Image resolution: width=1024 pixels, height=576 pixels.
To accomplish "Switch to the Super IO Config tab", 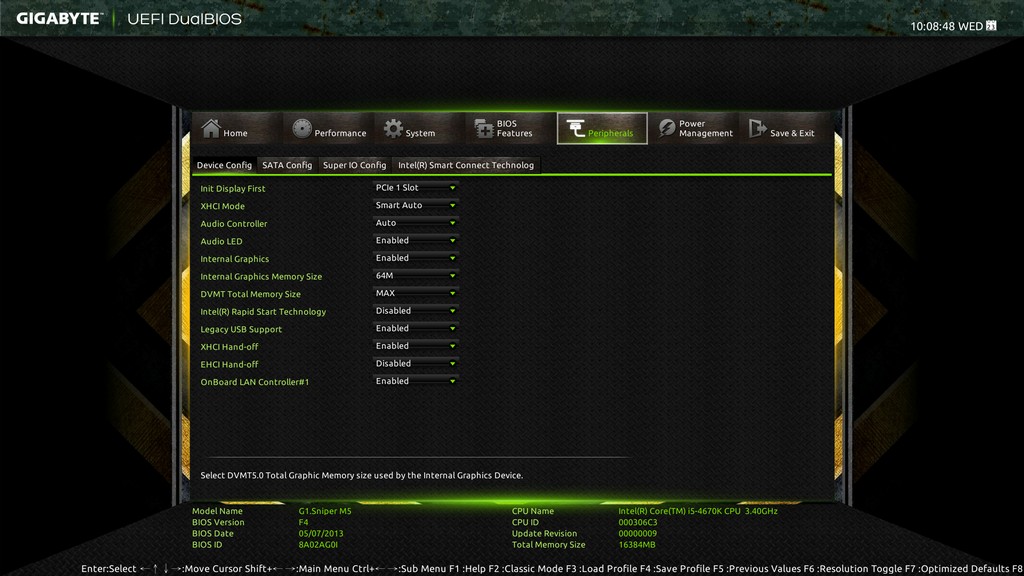I will (355, 165).
